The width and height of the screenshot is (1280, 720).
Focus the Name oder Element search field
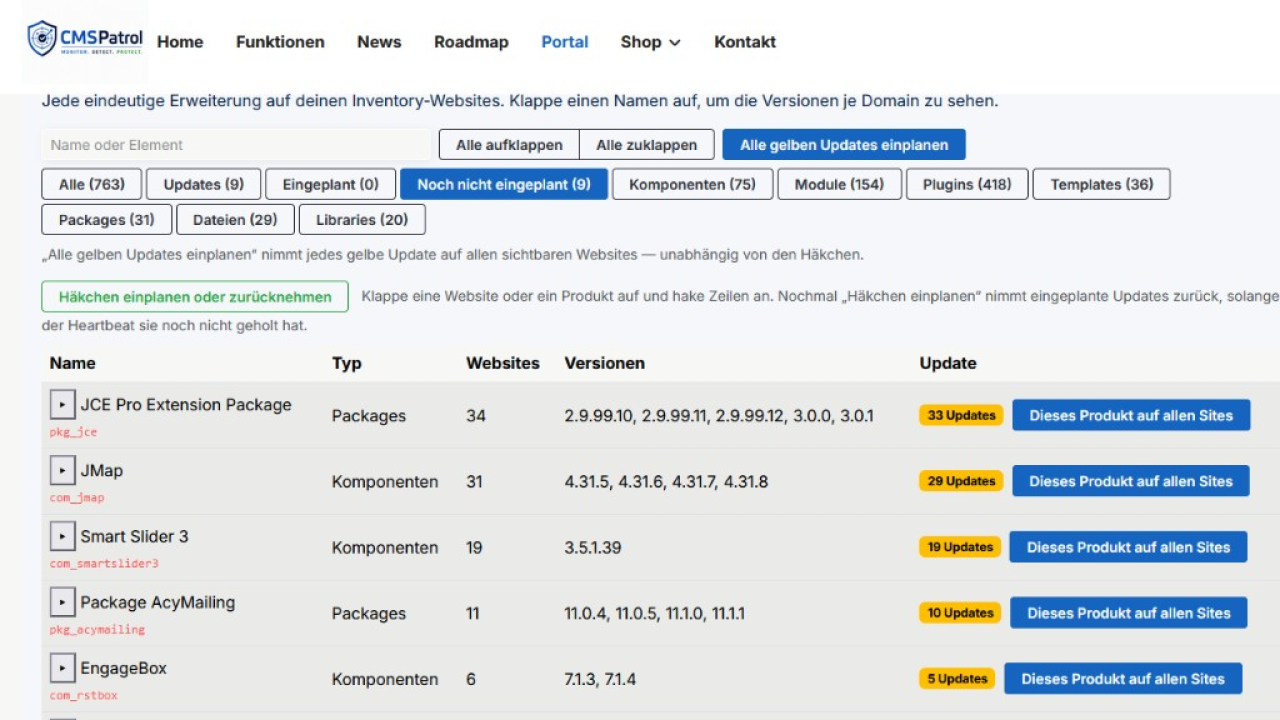[x=236, y=145]
